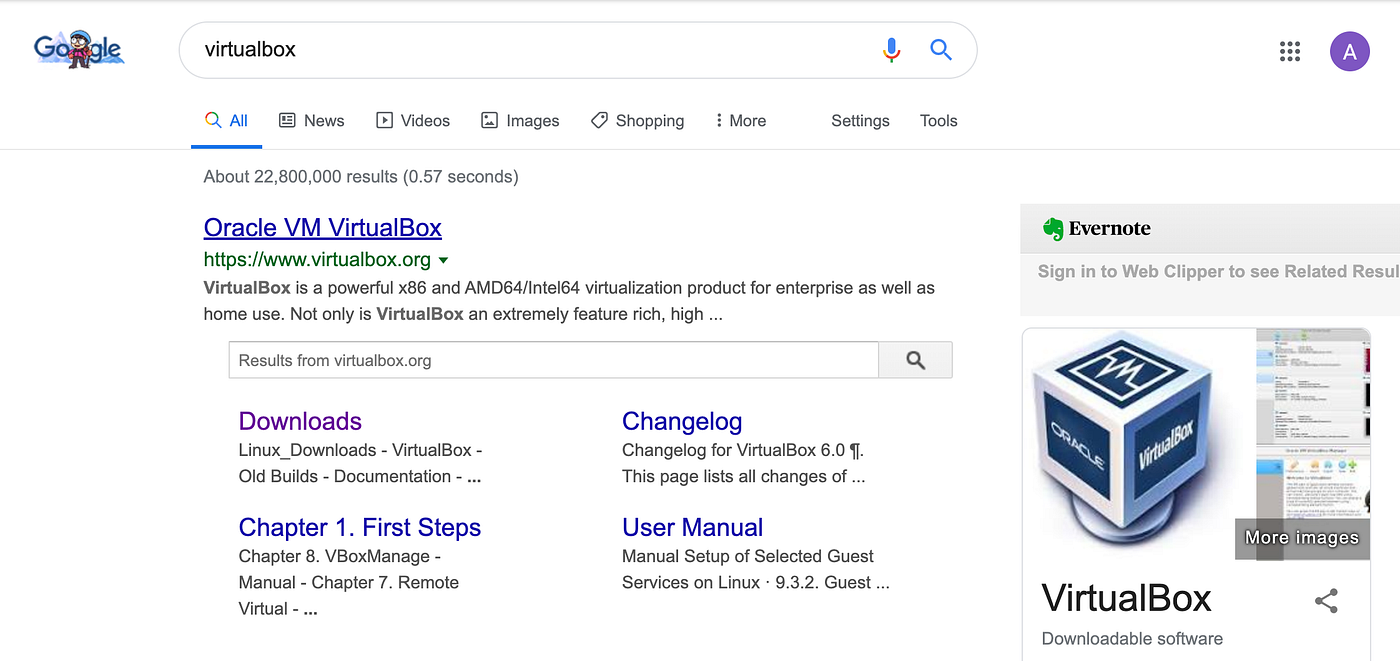This screenshot has height=661, width=1400.
Task: Focus the Results from virtualbox.org field
Action: [554, 360]
